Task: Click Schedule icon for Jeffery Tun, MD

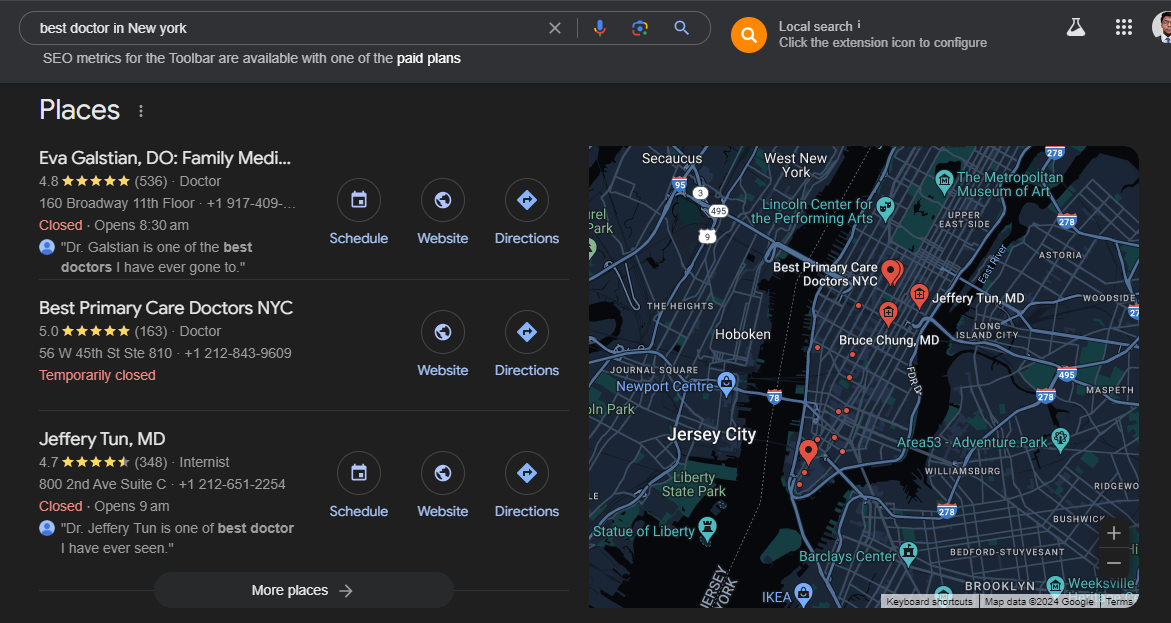Action: [358, 472]
